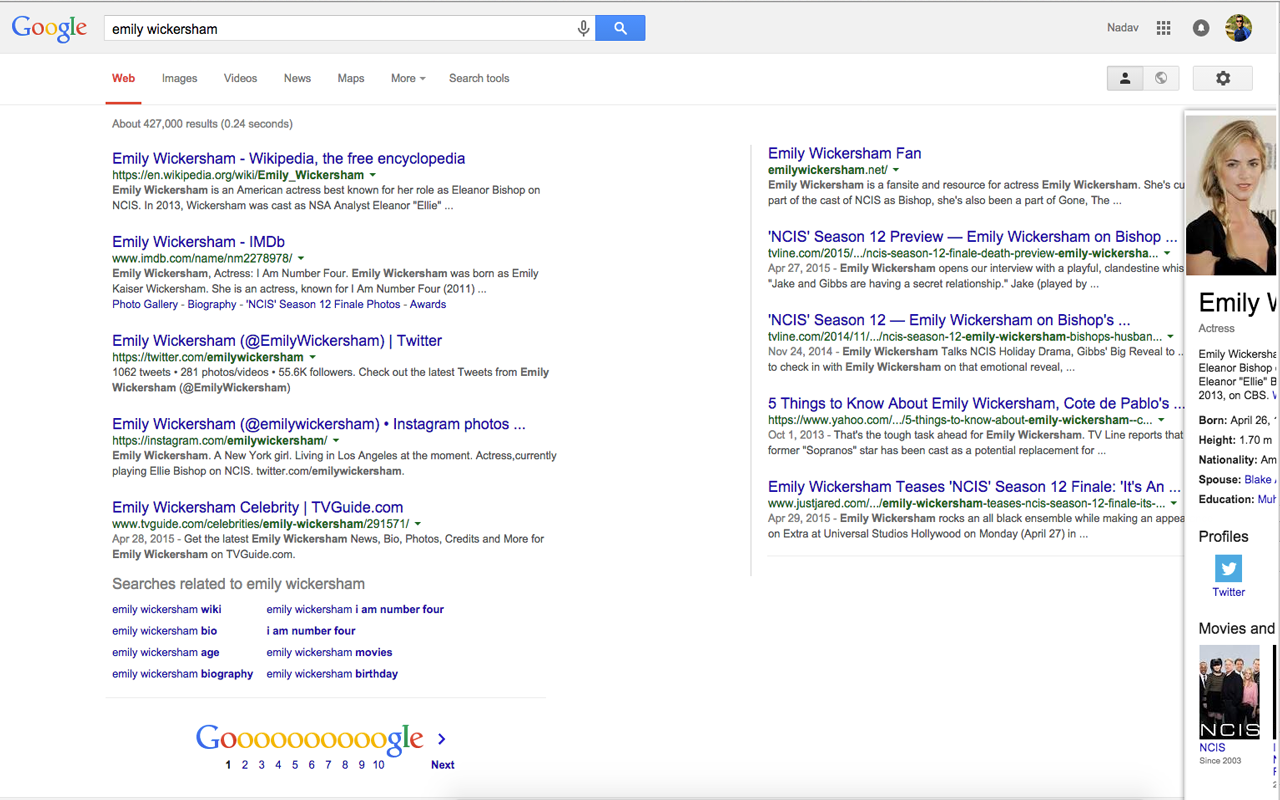Expand instagram.com result dropdown arrow

pyautogui.click(x=336, y=440)
